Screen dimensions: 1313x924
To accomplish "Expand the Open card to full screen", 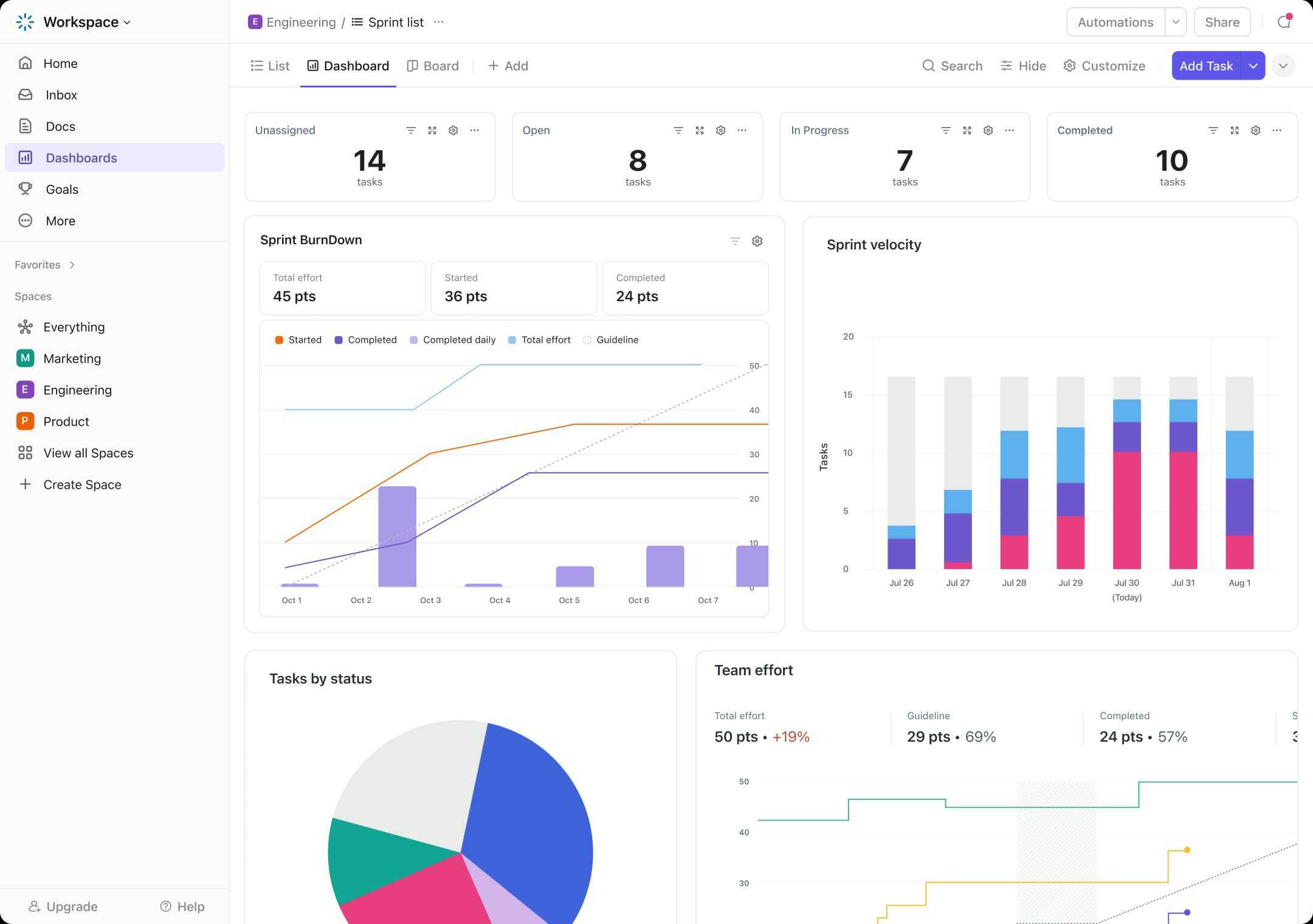I will pyautogui.click(x=699, y=130).
